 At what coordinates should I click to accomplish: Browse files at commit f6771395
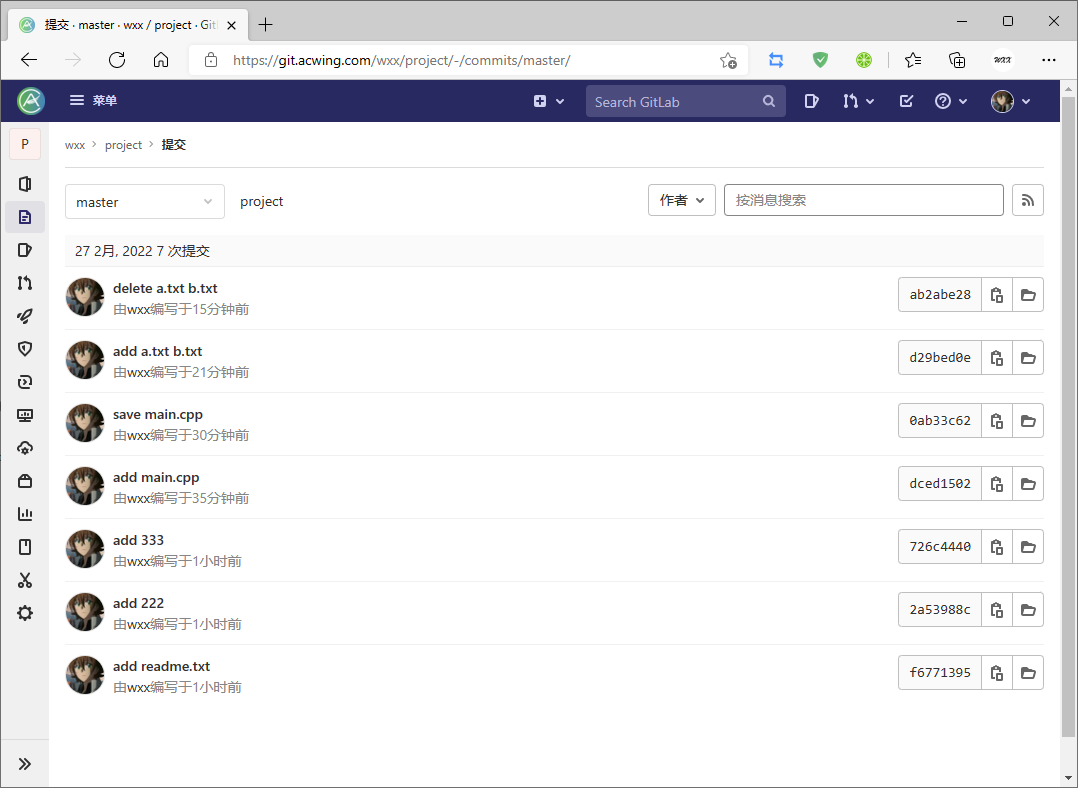[x=1028, y=672]
